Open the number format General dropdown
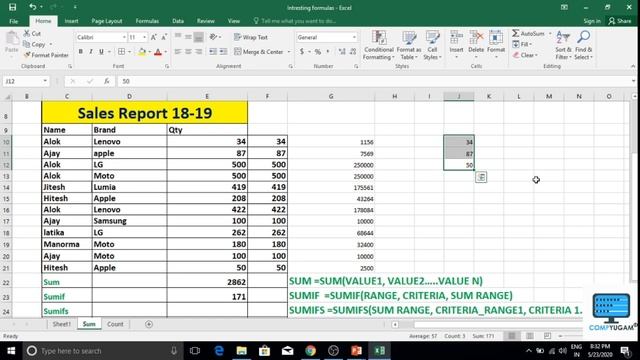The height and width of the screenshot is (360, 640). tap(354, 37)
